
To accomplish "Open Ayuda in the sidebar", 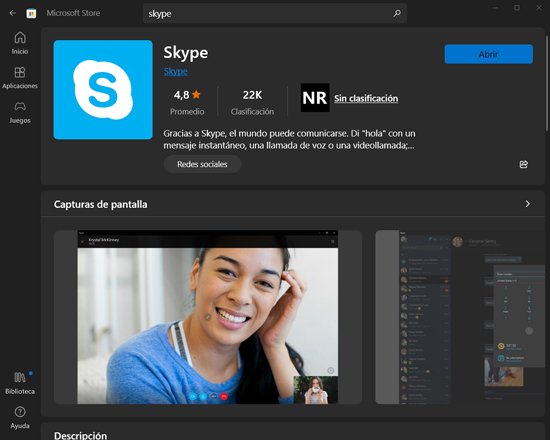I will pyautogui.click(x=20, y=418).
